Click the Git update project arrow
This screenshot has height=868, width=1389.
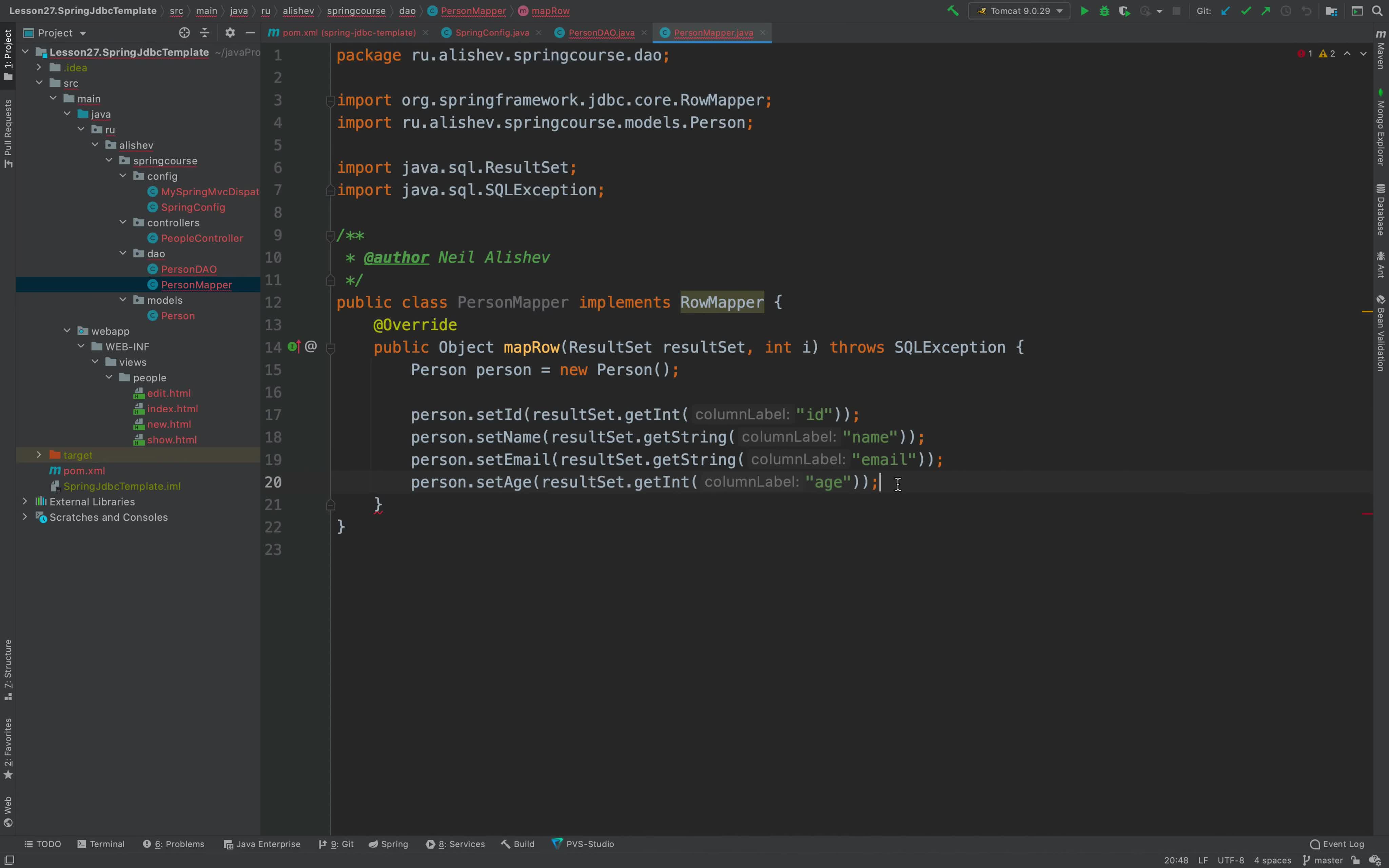1226,11
